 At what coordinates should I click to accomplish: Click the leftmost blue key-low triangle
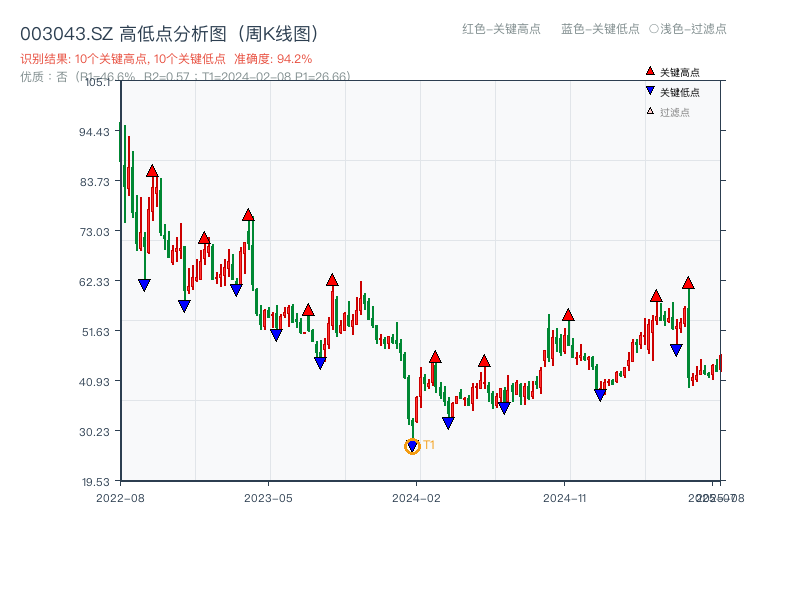click(144, 285)
